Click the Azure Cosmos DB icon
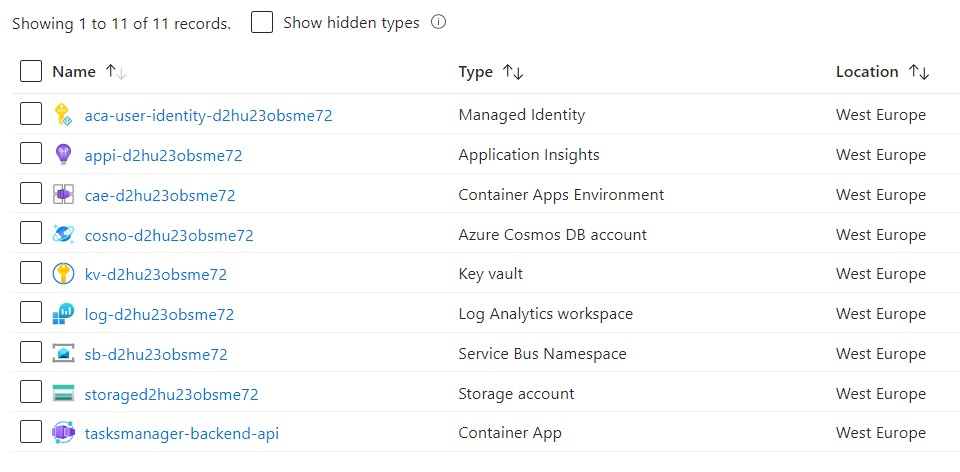Viewport: 960px width, 472px height. click(64, 235)
